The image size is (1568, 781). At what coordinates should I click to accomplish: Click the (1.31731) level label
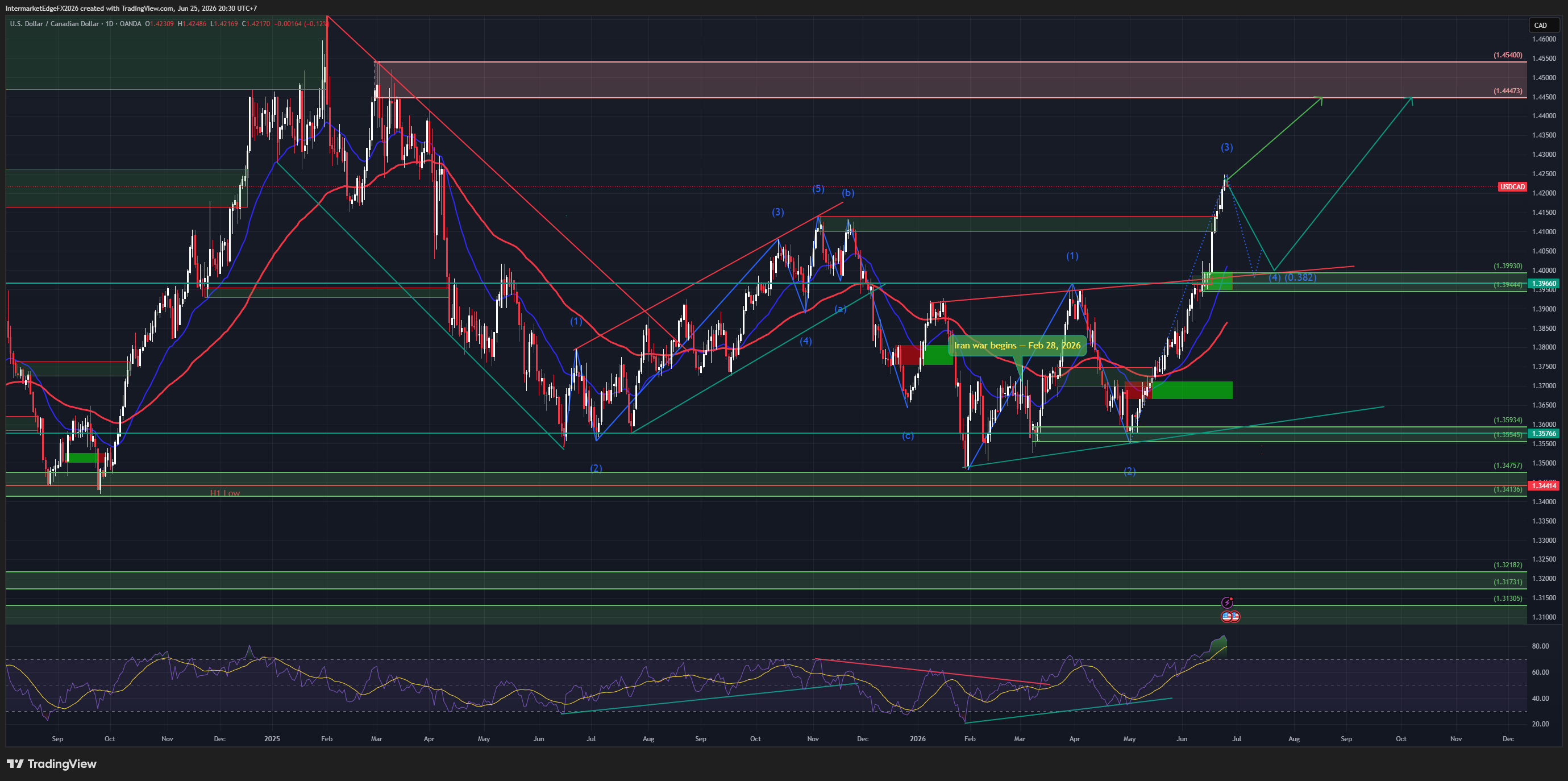tap(1507, 581)
